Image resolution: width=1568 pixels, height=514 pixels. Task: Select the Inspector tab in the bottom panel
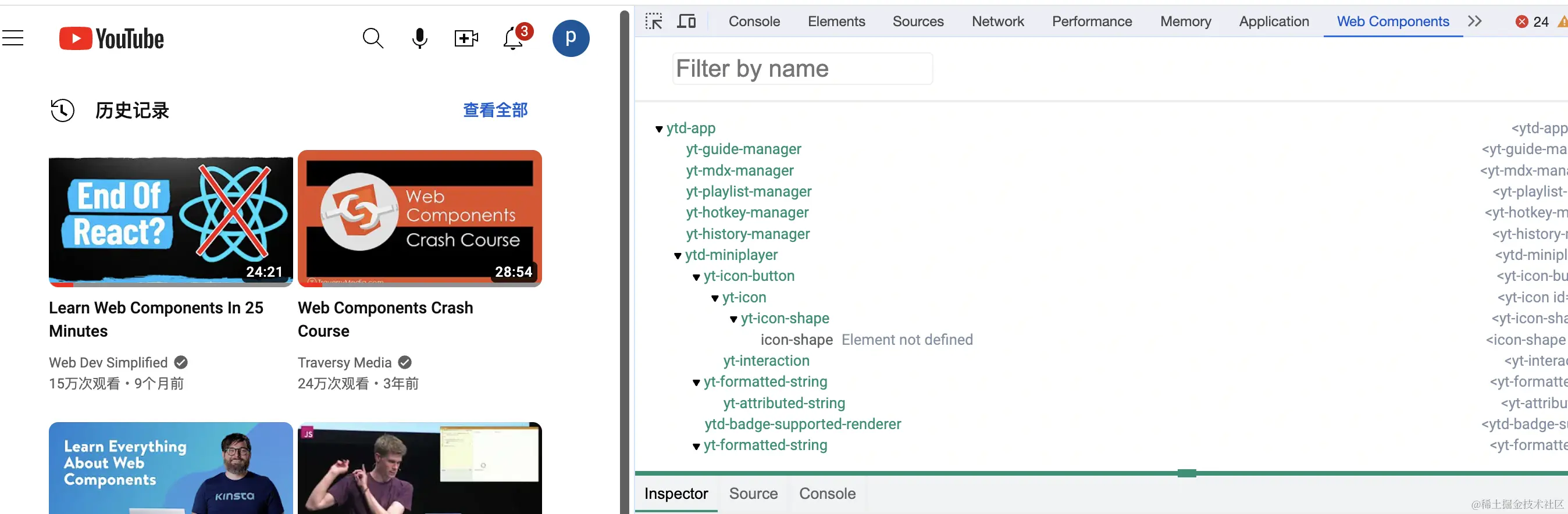point(676,493)
